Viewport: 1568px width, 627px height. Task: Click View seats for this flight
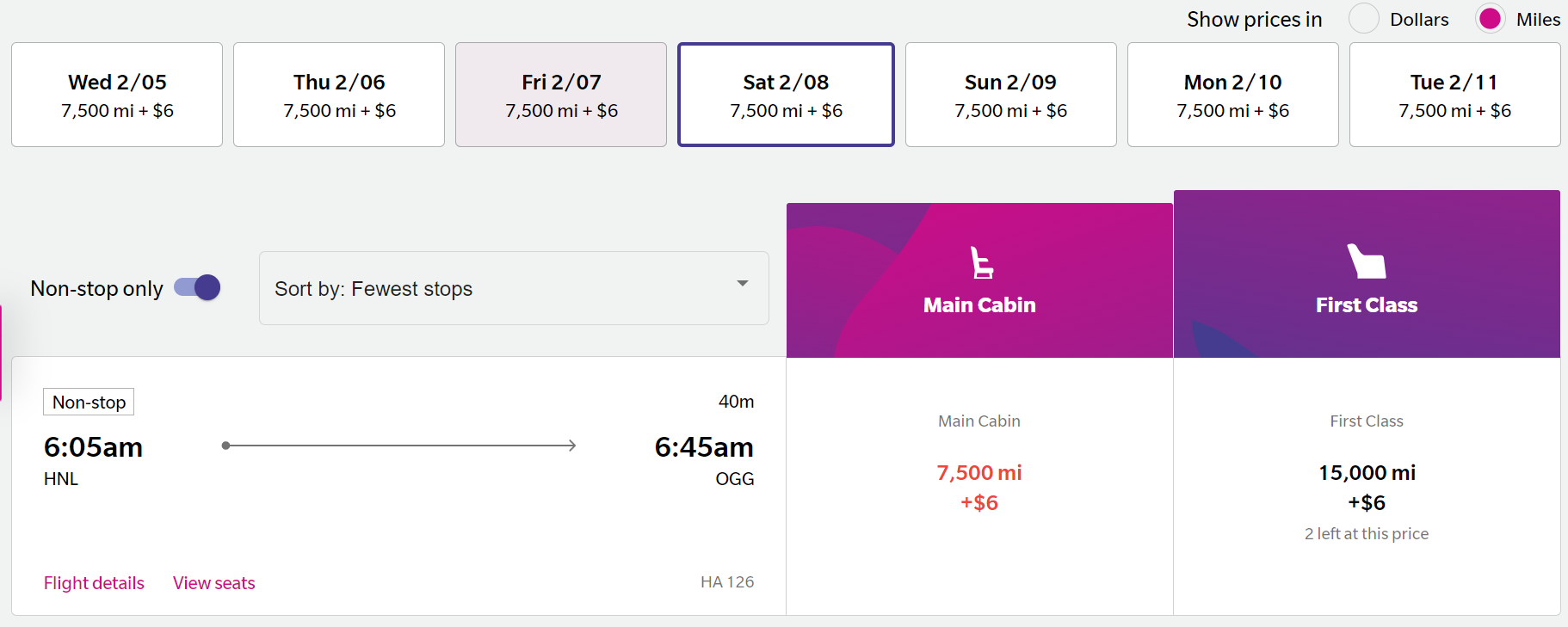(x=213, y=582)
